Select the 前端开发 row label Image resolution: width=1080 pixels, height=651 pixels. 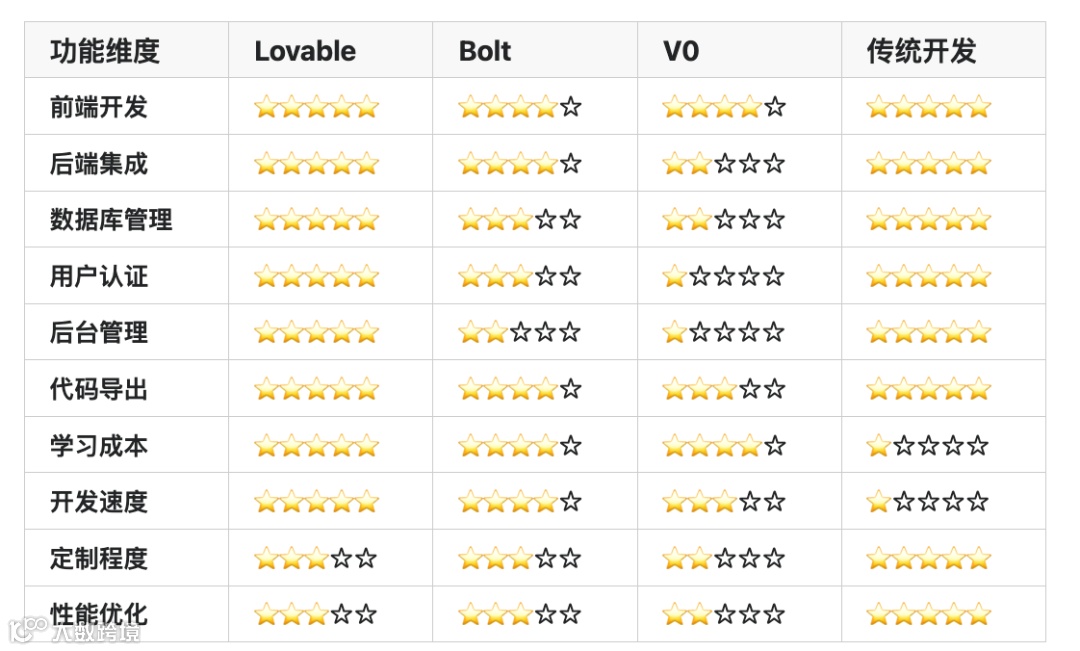pos(99,107)
